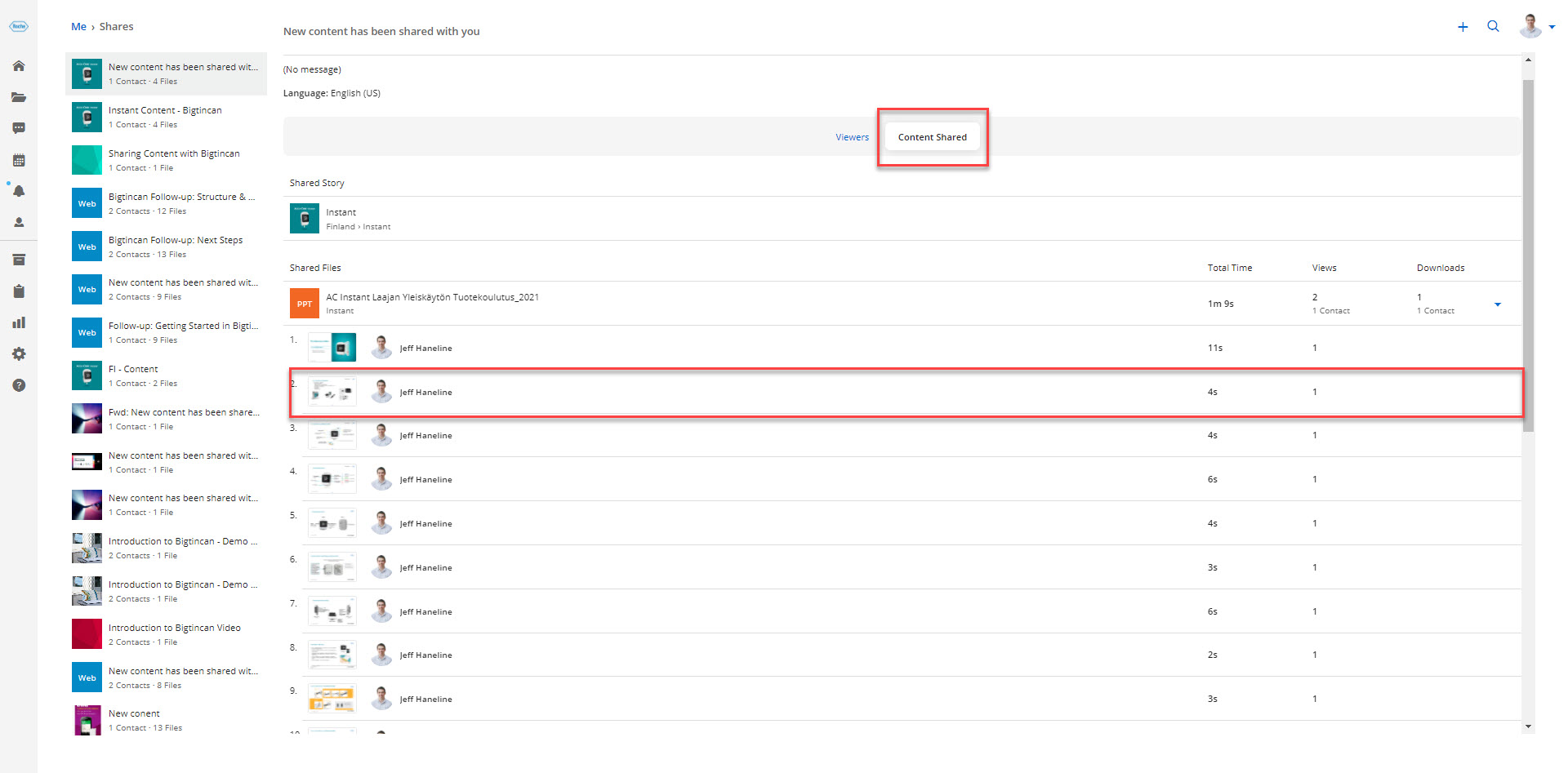Image resolution: width=1568 pixels, height=773 pixels.
Task: Open slide 9 thumbnail
Action: (332, 699)
